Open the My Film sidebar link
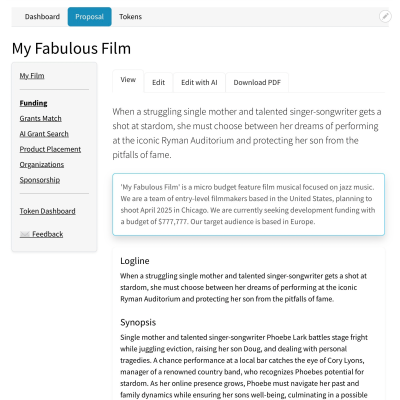The image size is (400, 400). tap(32, 76)
